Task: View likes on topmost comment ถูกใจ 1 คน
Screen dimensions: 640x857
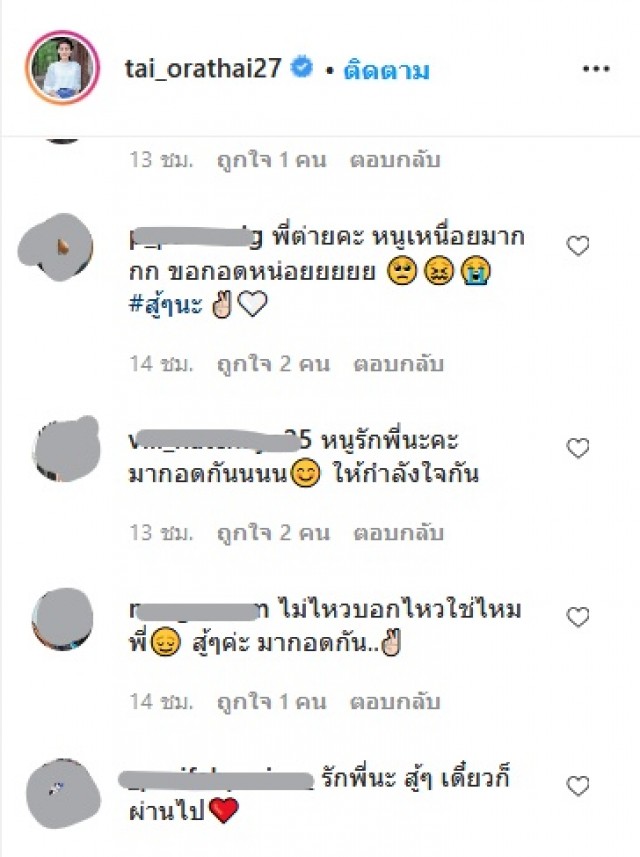Action: pyautogui.click(x=272, y=160)
